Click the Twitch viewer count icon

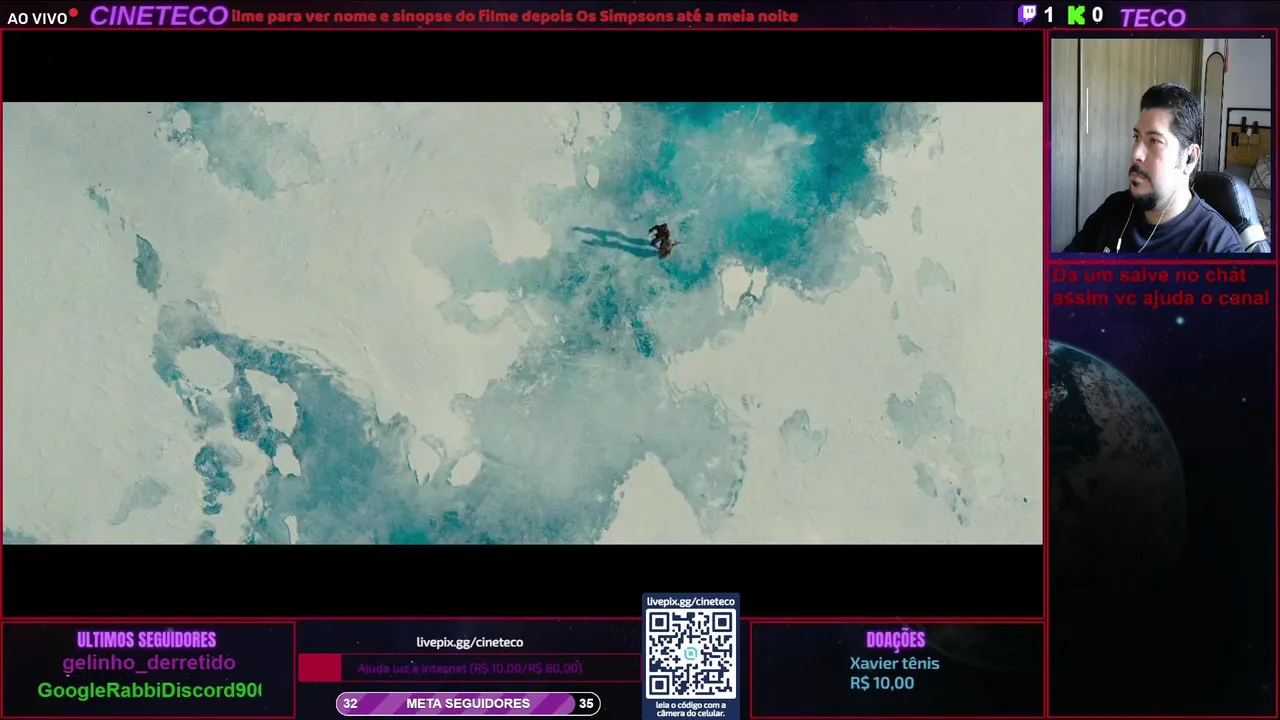click(1027, 15)
